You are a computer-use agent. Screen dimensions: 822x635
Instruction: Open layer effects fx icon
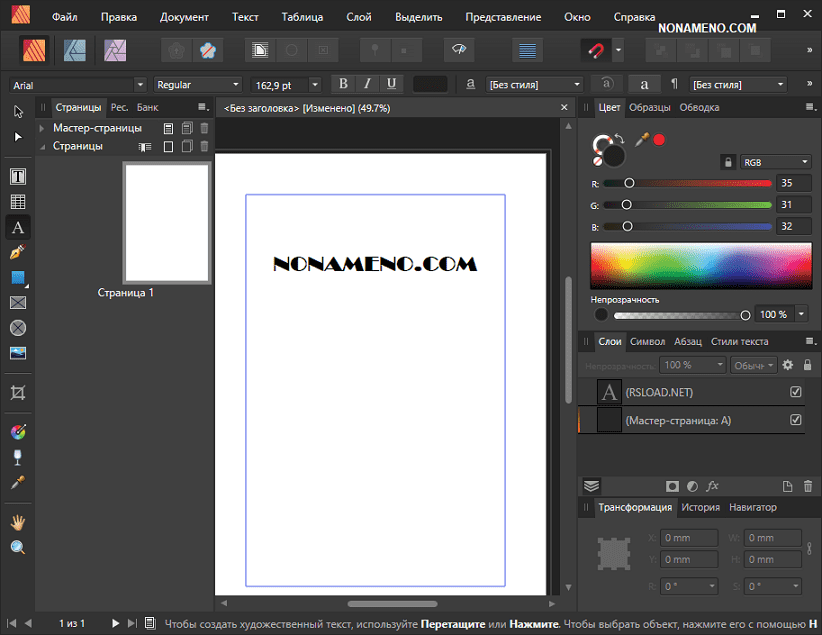coord(713,486)
